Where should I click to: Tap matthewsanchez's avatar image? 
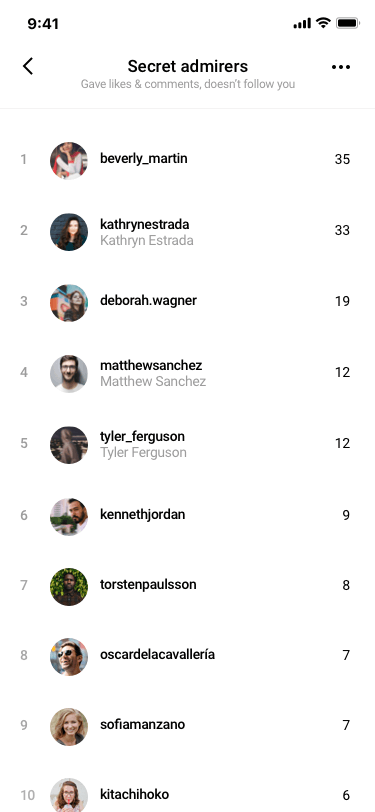(x=69, y=374)
